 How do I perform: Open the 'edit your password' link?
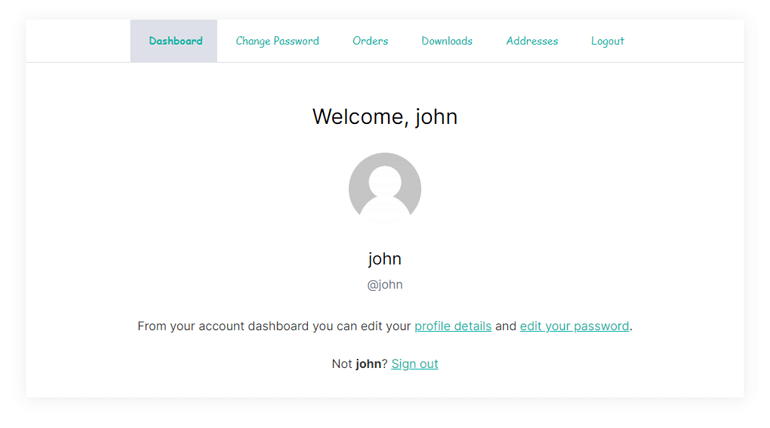(x=575, y=326)
